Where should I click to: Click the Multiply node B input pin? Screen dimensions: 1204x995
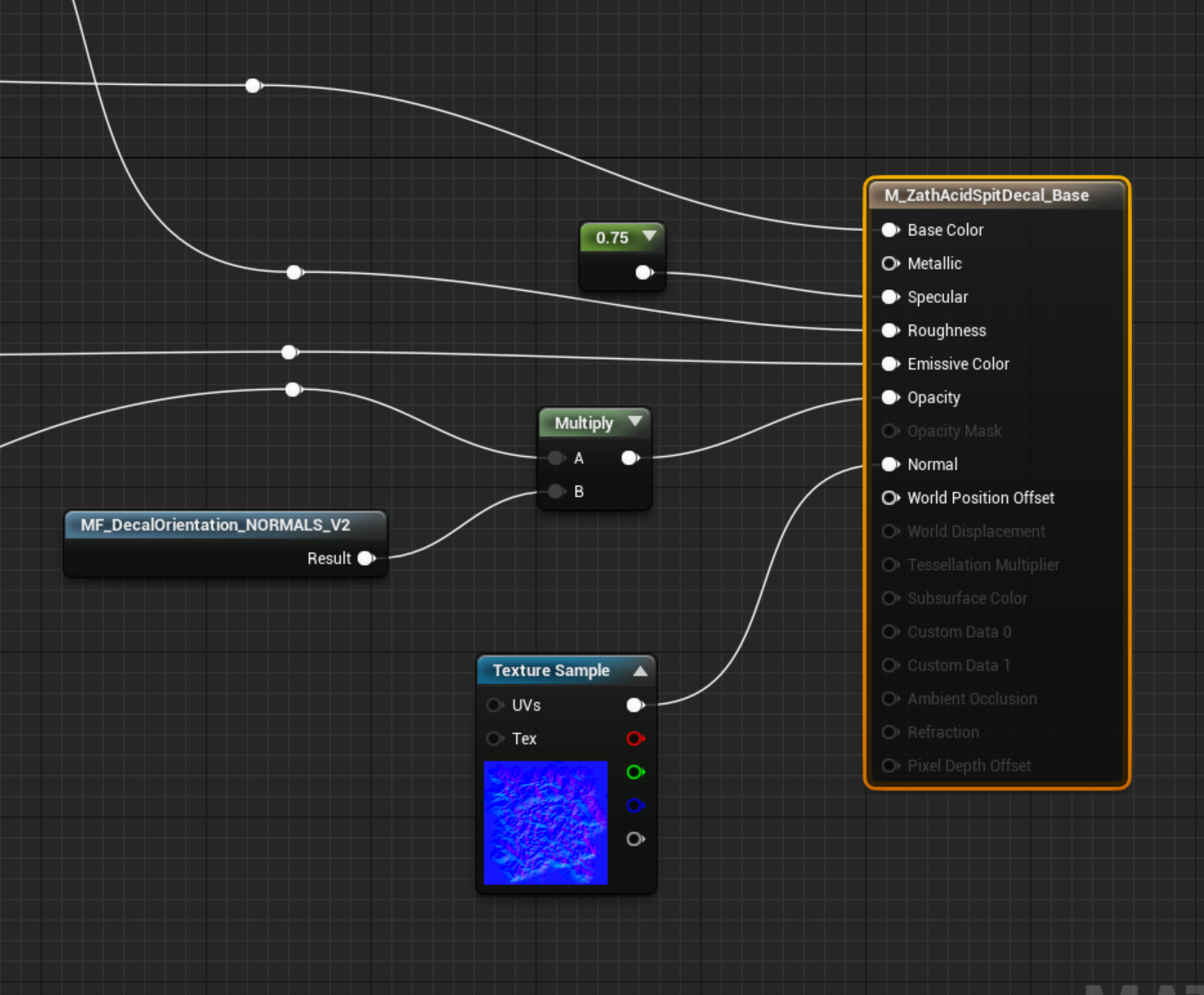[556, 491]
